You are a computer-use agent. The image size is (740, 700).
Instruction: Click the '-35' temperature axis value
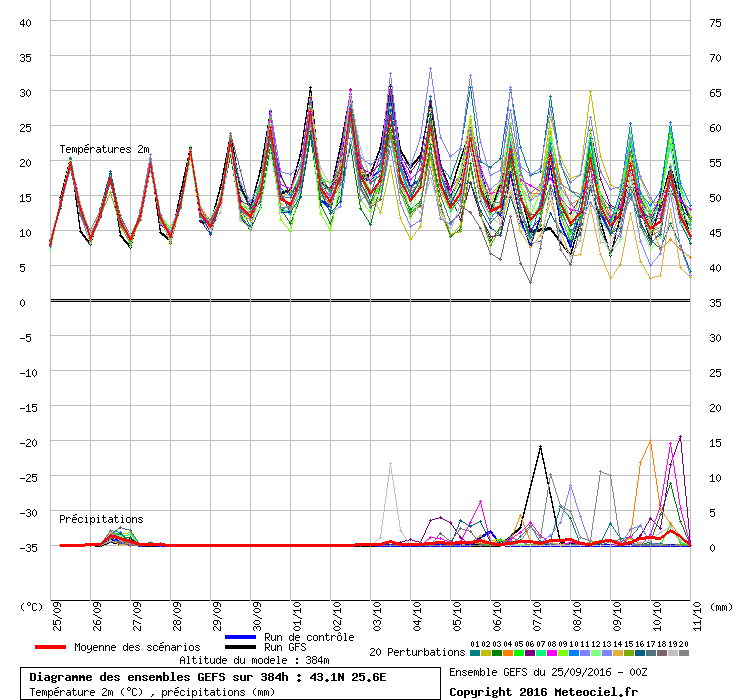(x=28, y=548)
